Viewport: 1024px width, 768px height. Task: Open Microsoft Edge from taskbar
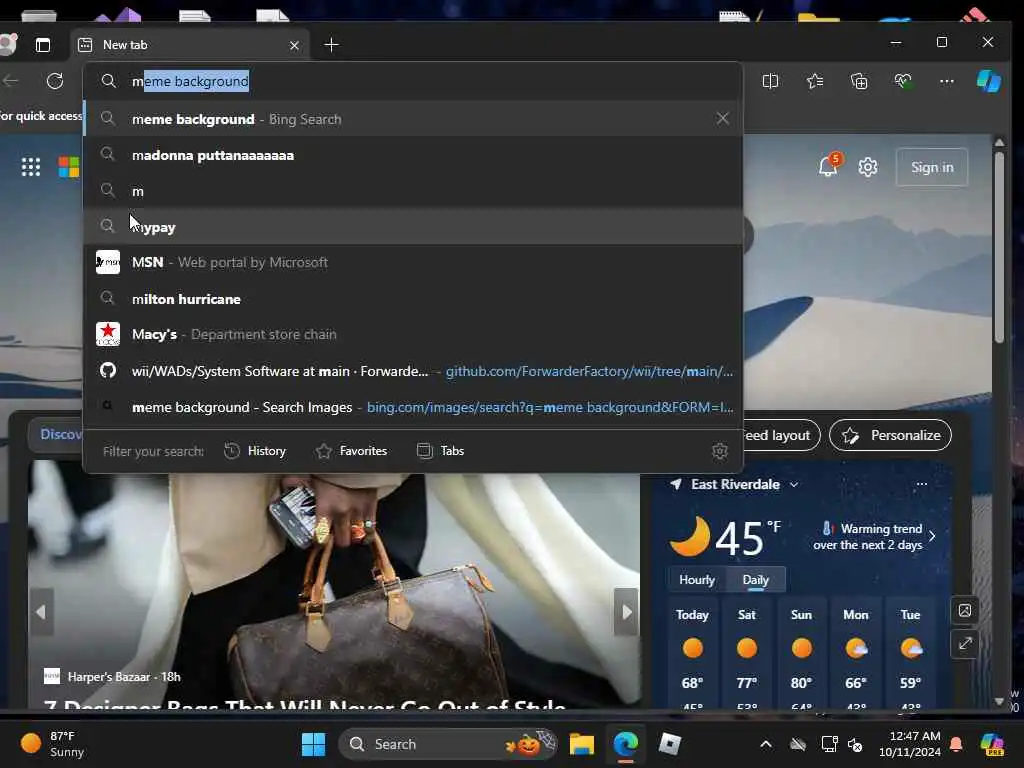click(x=626, y=744)
